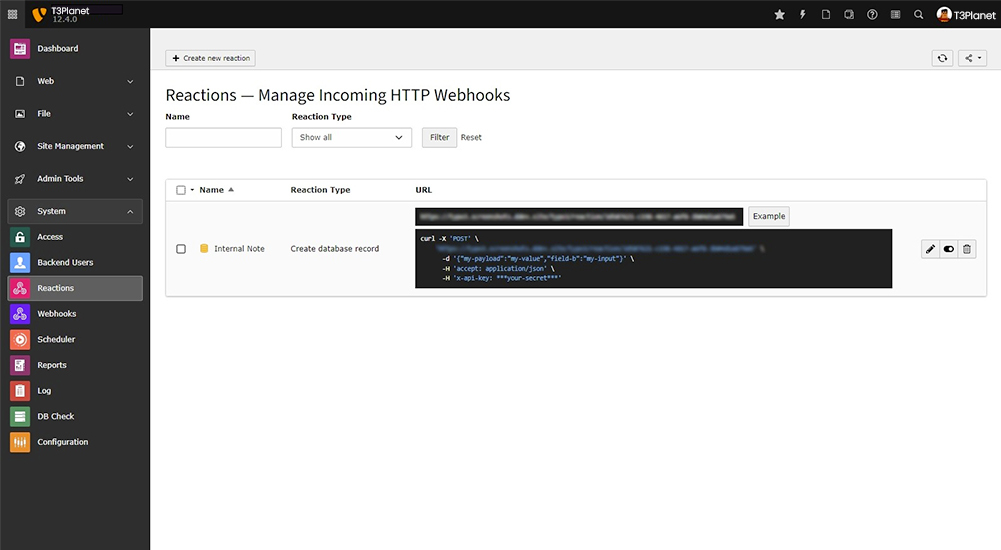Click the Name filter text field
1001x550 pixels.
click(223, 137)
